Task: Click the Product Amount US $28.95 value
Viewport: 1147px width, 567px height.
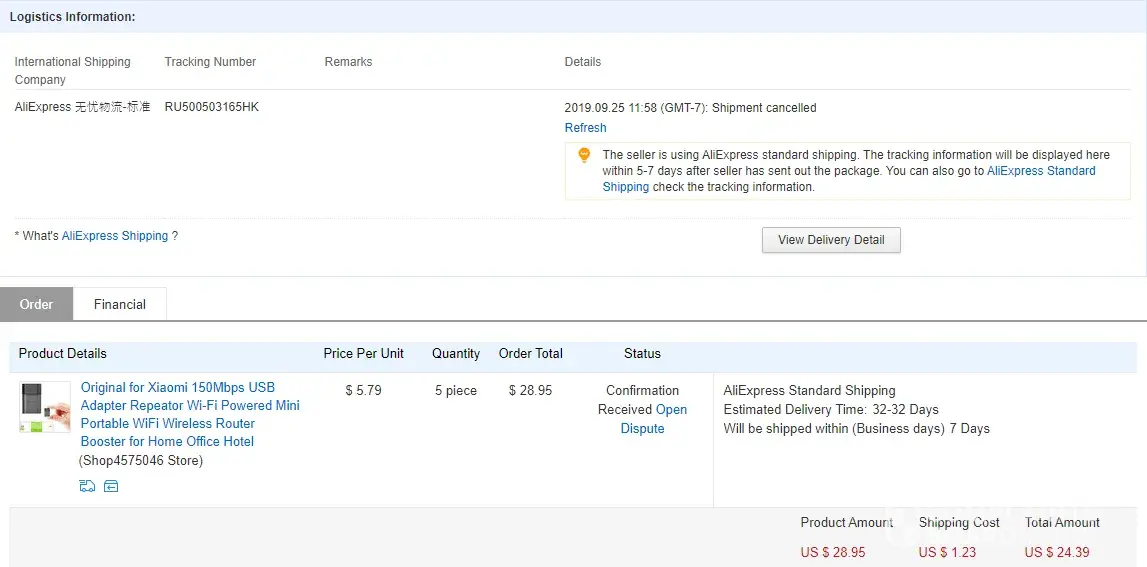Action: coord(833,552)
